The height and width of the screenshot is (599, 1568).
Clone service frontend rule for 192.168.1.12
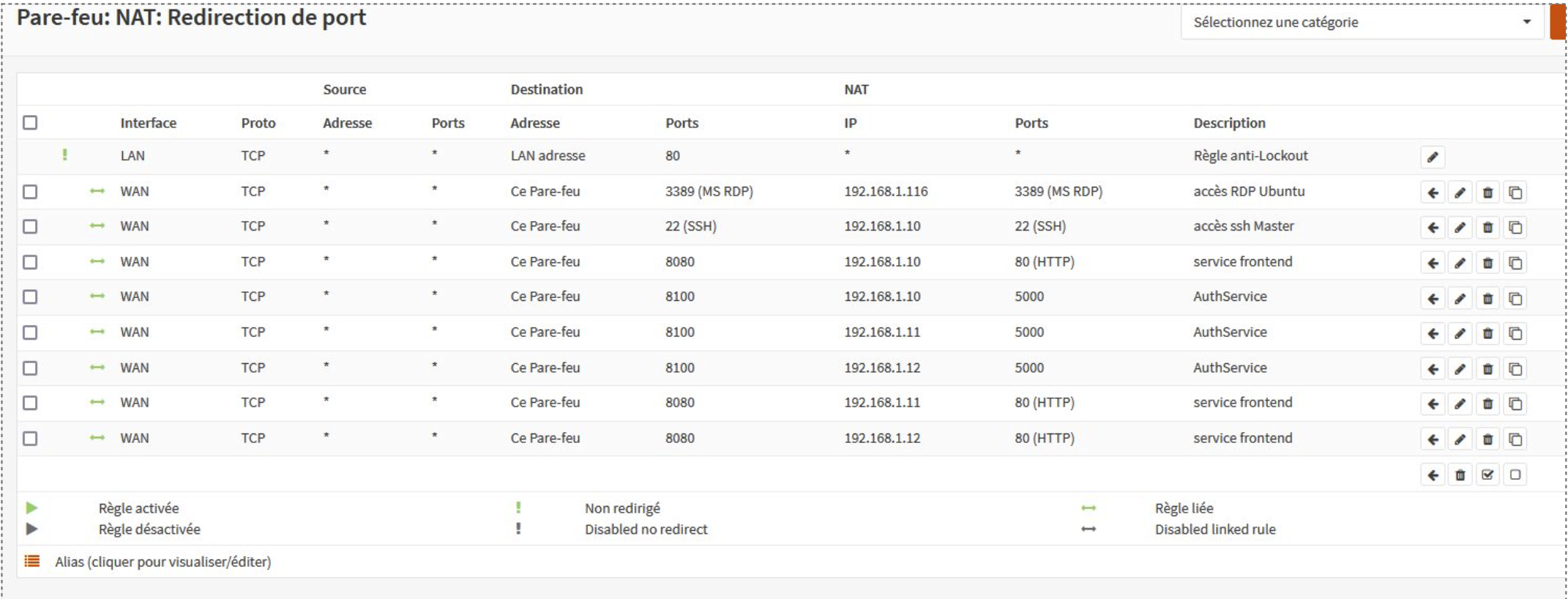1515,439
